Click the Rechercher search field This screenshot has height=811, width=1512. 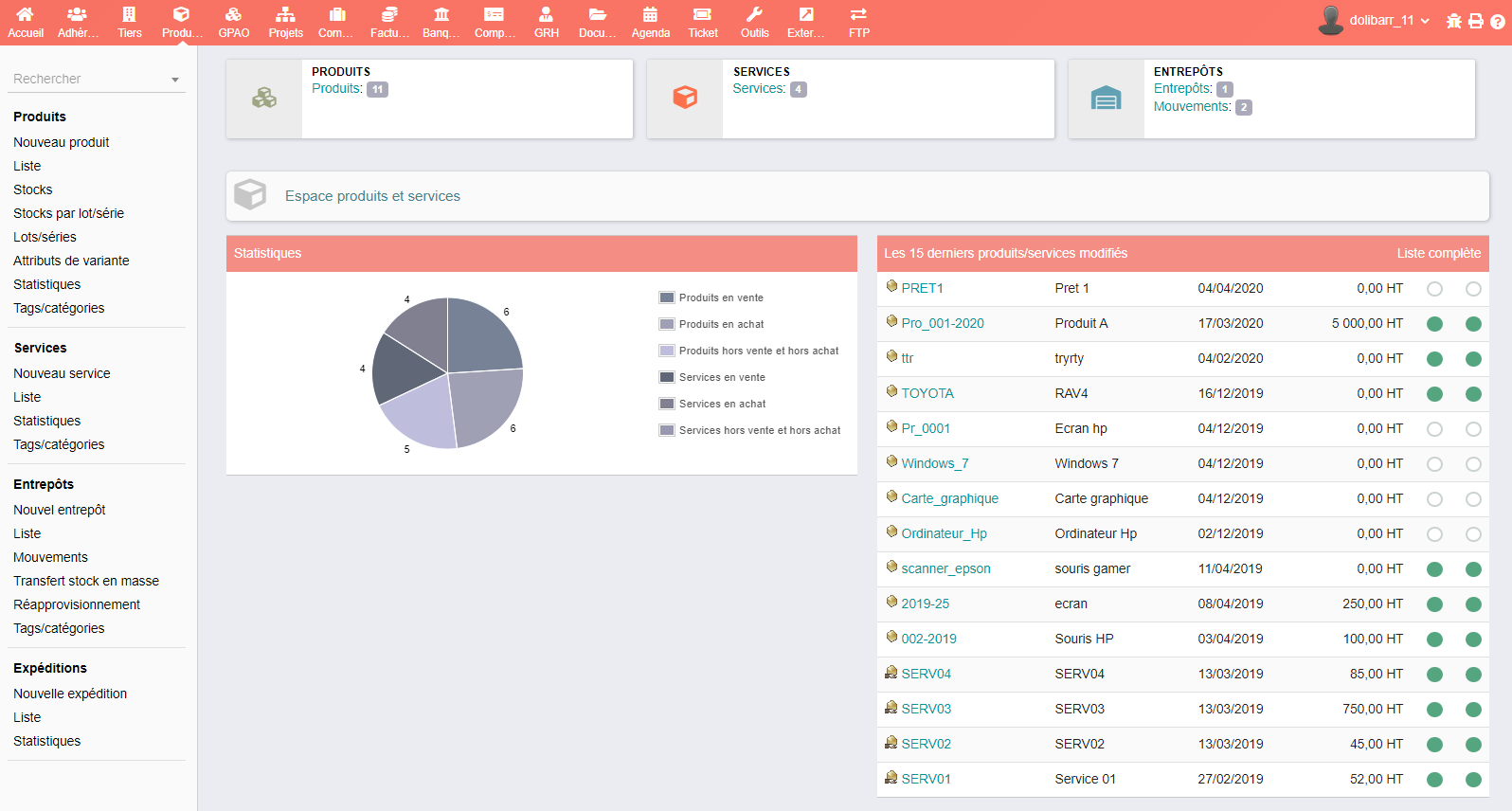pos(85,79)
